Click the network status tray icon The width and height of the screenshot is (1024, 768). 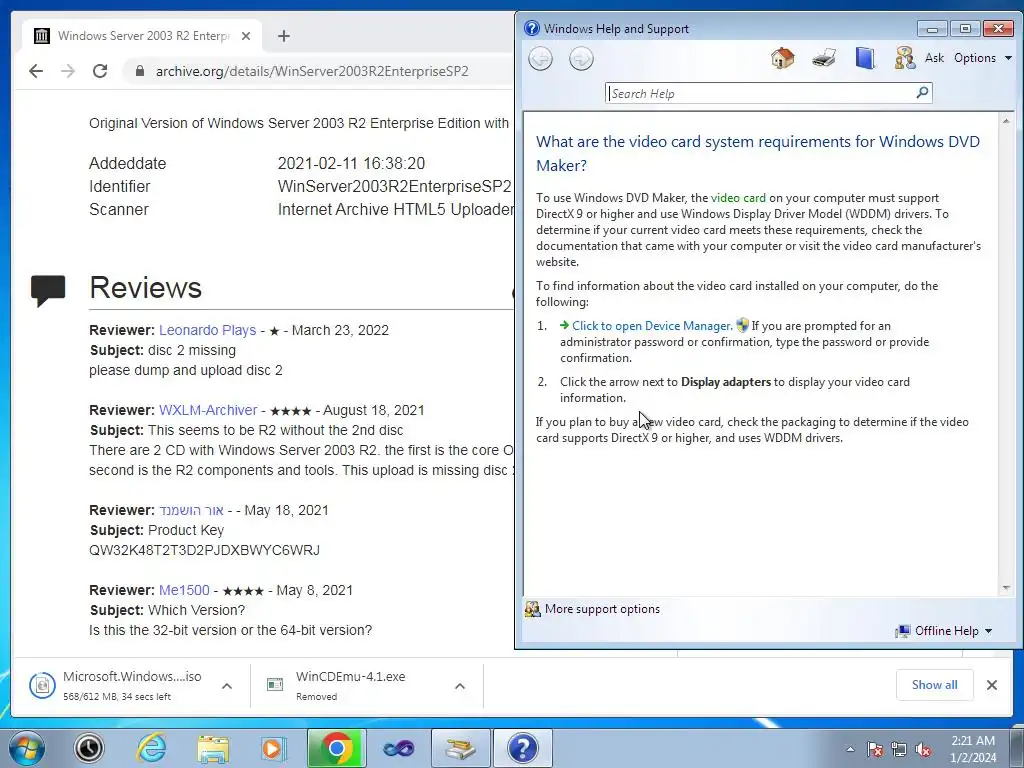899,749
